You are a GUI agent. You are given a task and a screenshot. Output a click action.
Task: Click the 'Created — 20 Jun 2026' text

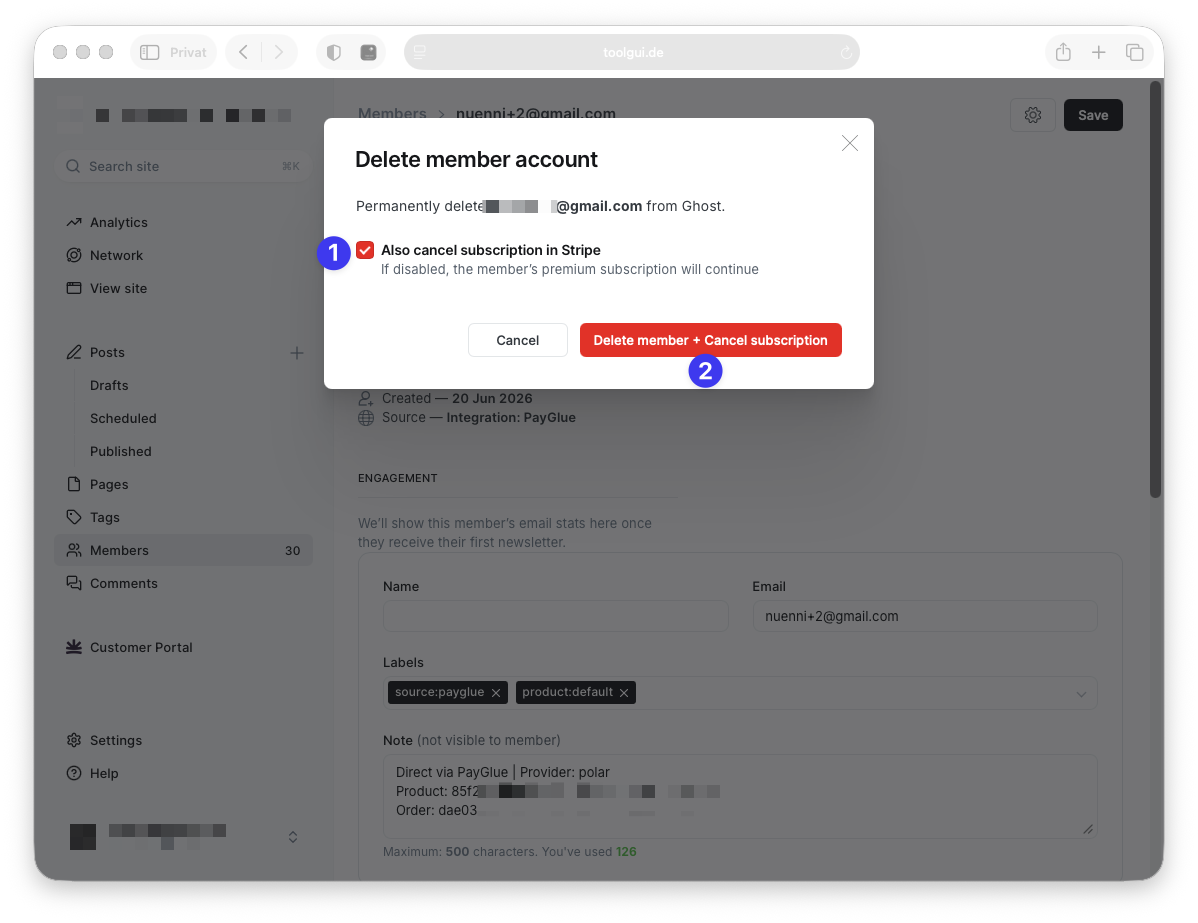coord(457,398)
